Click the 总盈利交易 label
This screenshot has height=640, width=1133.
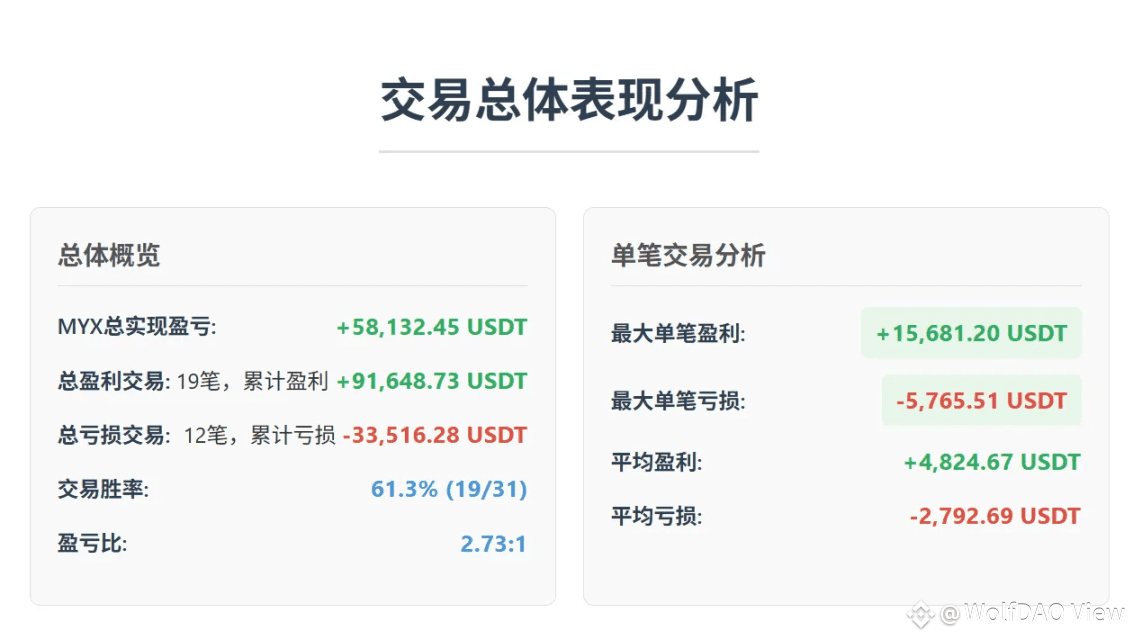(114, 381)
